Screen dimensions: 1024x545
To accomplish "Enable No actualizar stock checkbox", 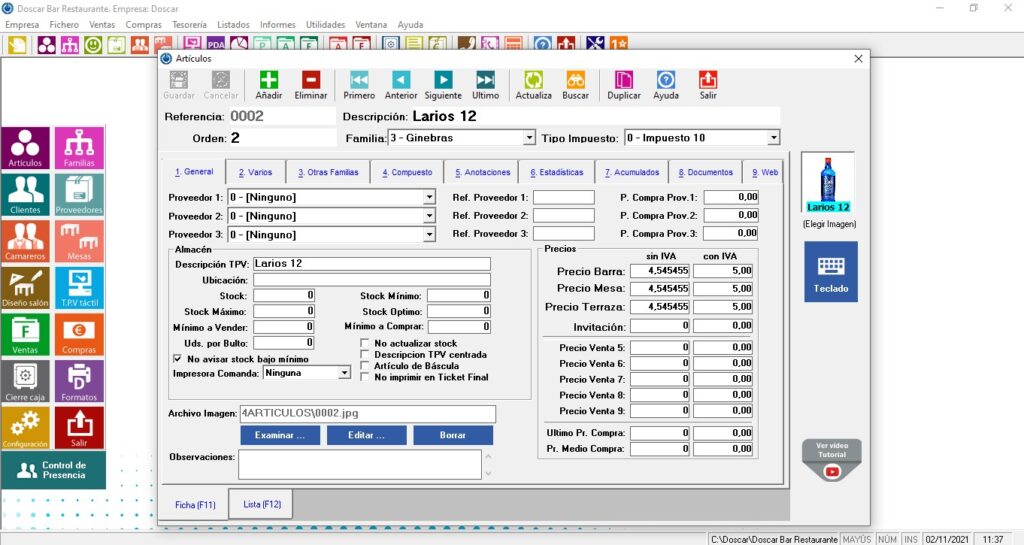I will coord(365,344).
